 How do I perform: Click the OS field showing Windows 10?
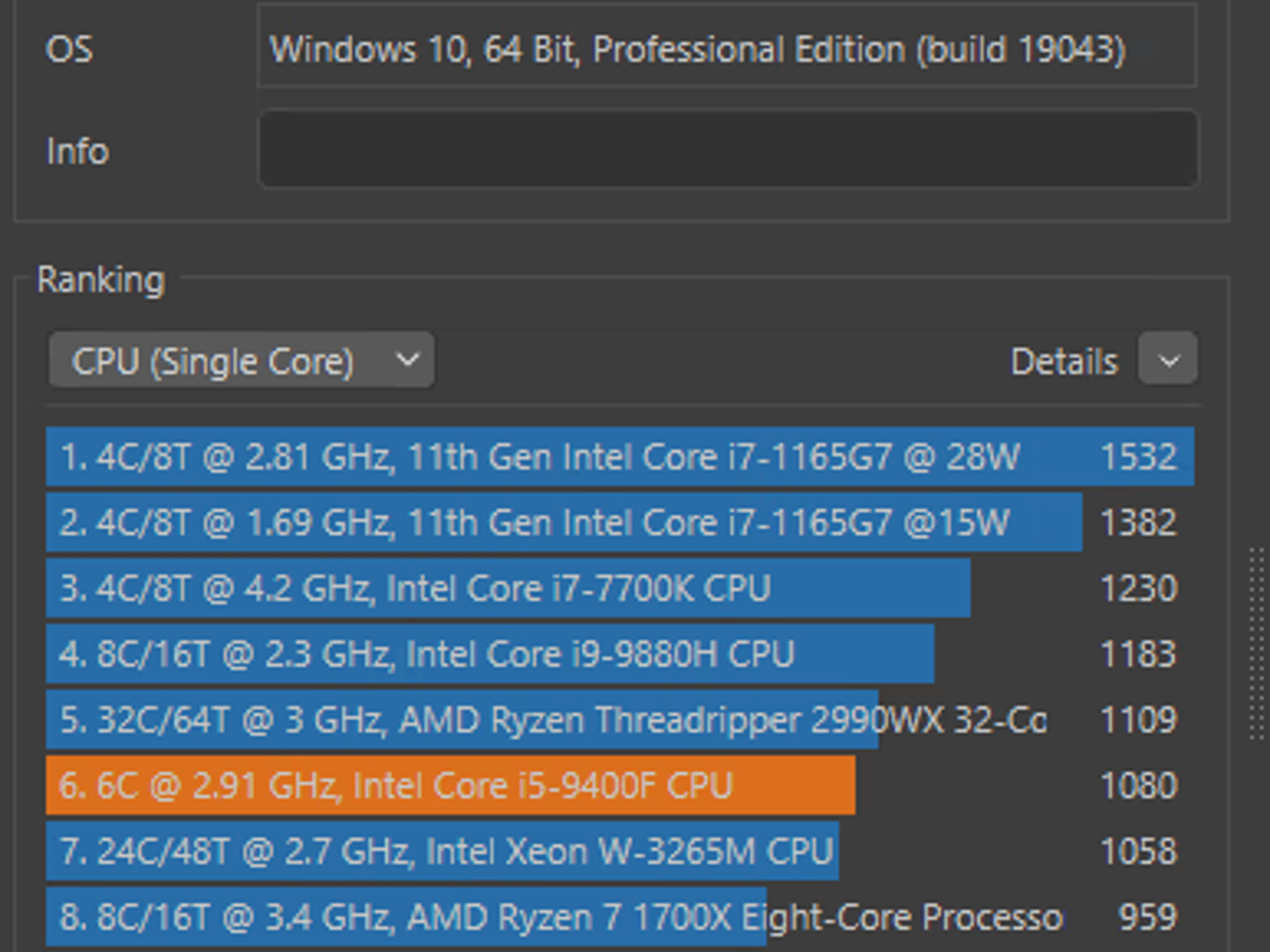point(727,46)
